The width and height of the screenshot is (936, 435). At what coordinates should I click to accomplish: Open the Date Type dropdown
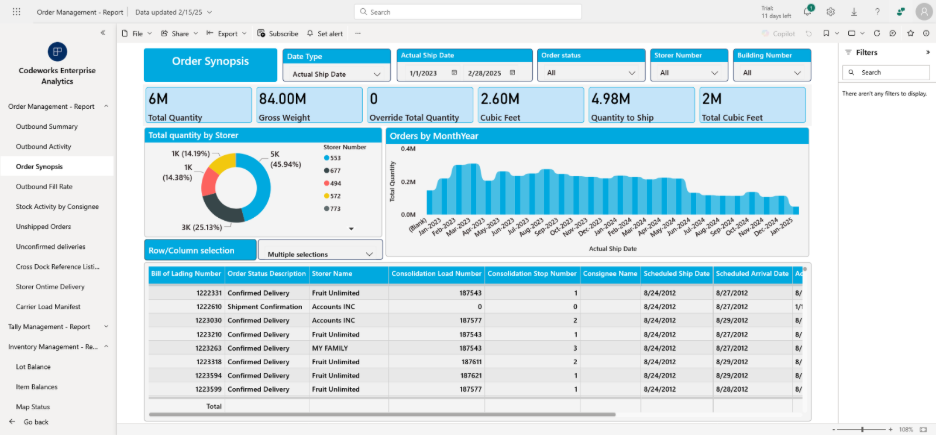point(337,74)
